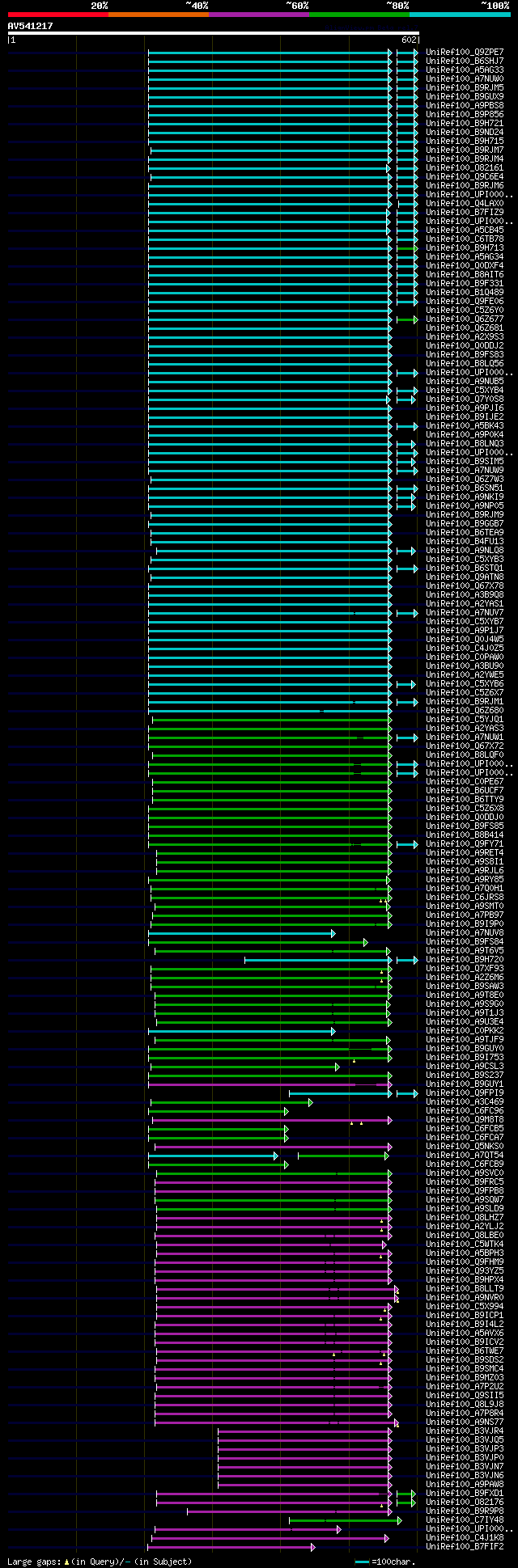This screenshot has height=1568, width=518.
Task: Select subject label UniRef100_Q6Z680
Action: click(x=465, y=710)
